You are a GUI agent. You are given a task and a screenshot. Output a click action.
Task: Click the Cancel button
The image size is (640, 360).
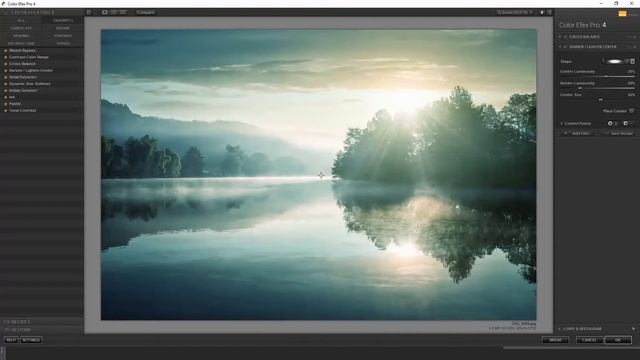[589, 340]
